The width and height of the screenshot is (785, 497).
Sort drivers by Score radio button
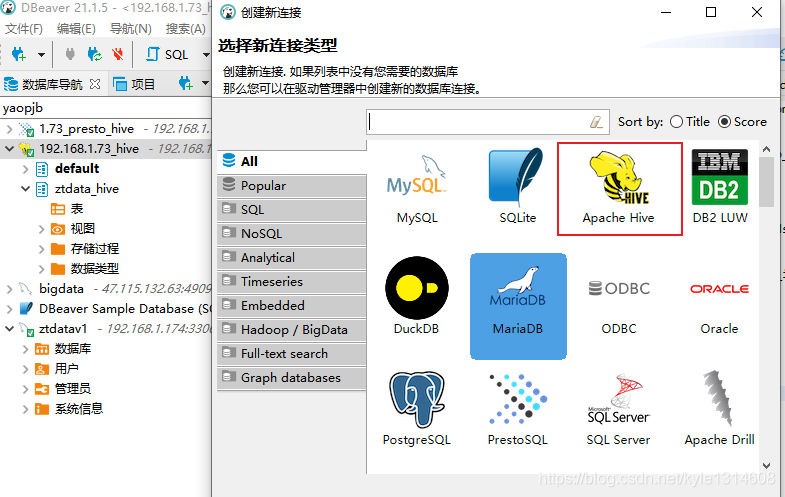[724, 122]
